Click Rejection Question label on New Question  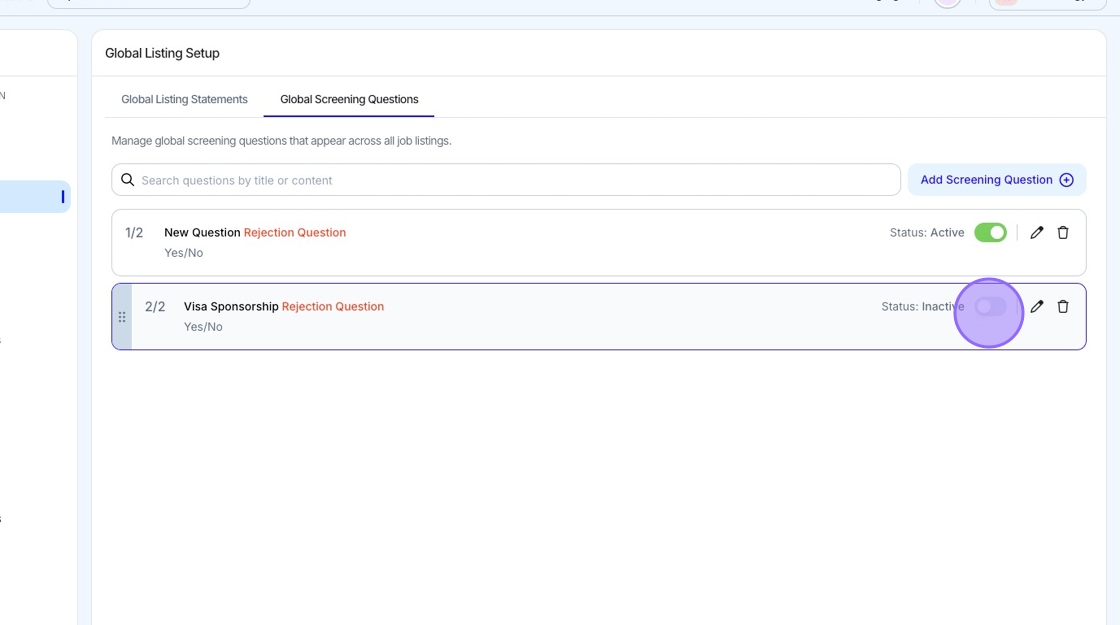(295, 233)
